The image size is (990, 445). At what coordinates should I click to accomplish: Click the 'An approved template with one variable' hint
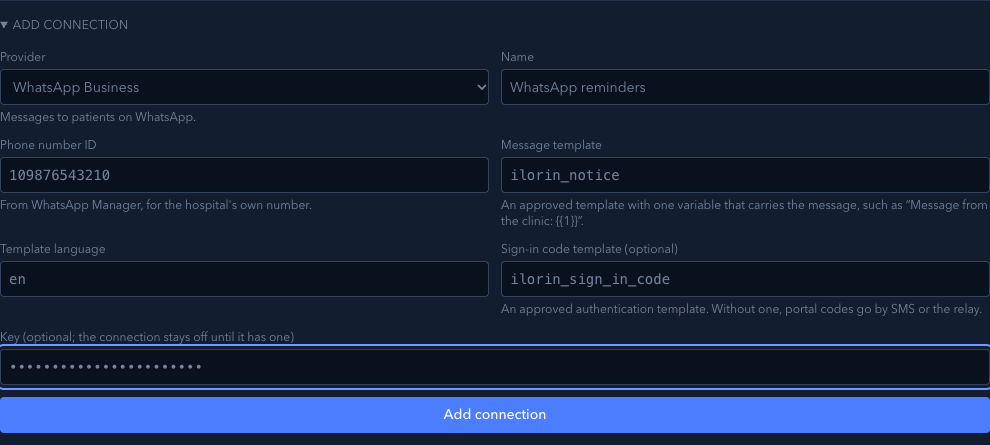pos(745,213)
